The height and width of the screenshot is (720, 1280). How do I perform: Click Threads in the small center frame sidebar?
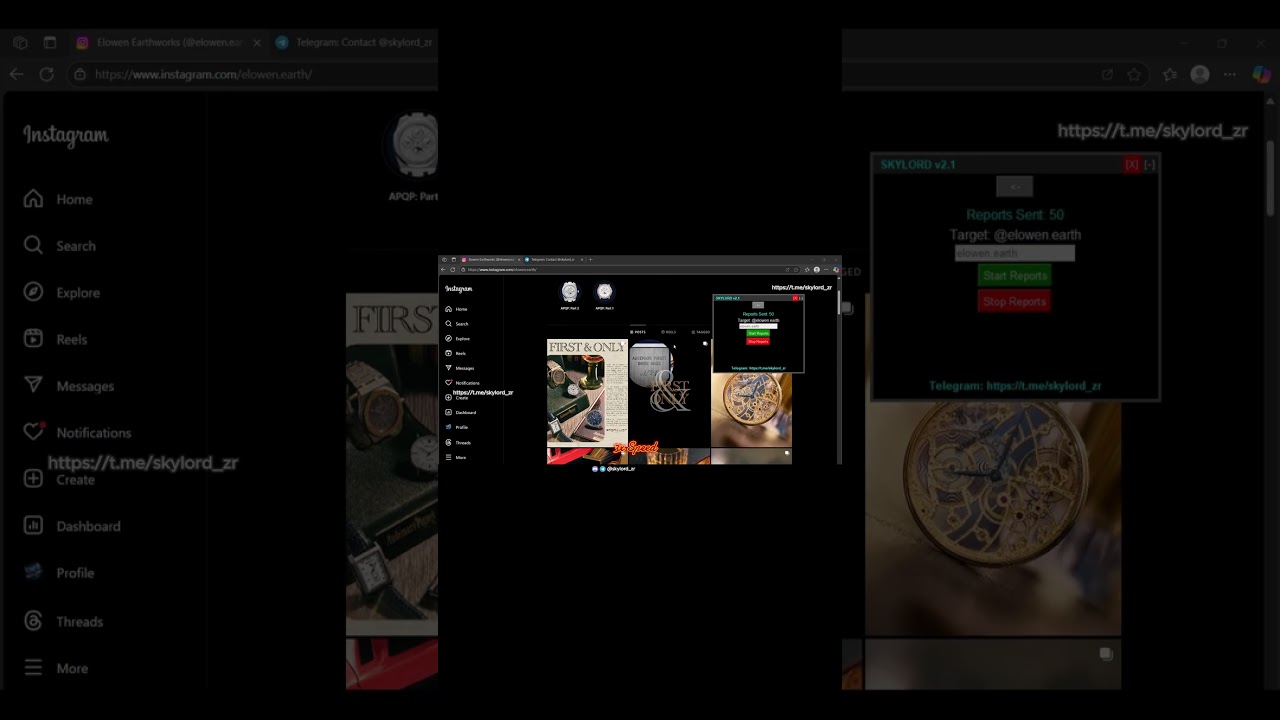pos(458,442)
